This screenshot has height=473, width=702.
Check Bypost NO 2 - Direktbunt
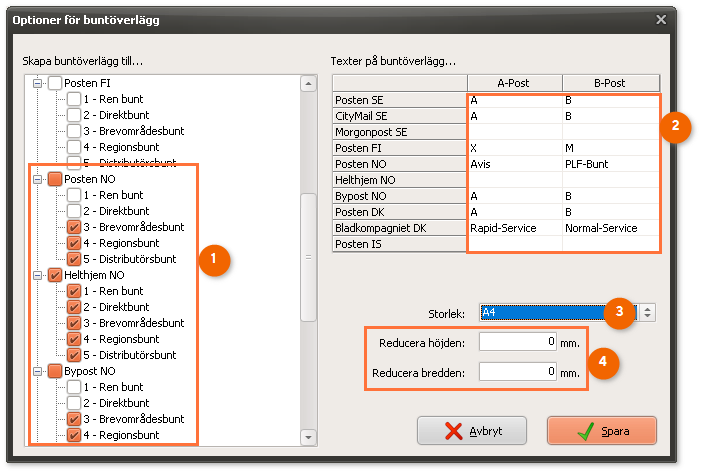[74, 403]
